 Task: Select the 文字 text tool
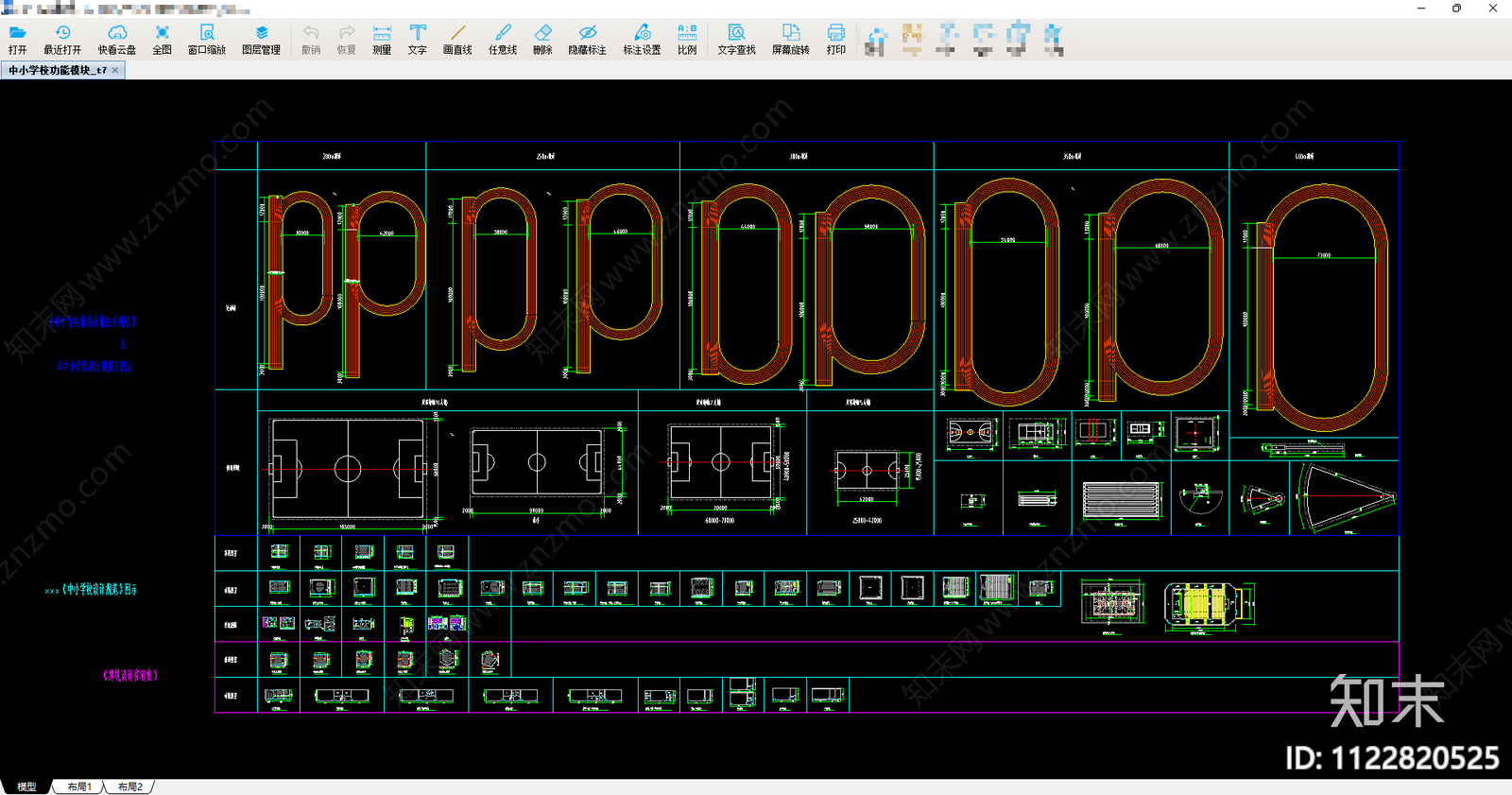[418, 40]
